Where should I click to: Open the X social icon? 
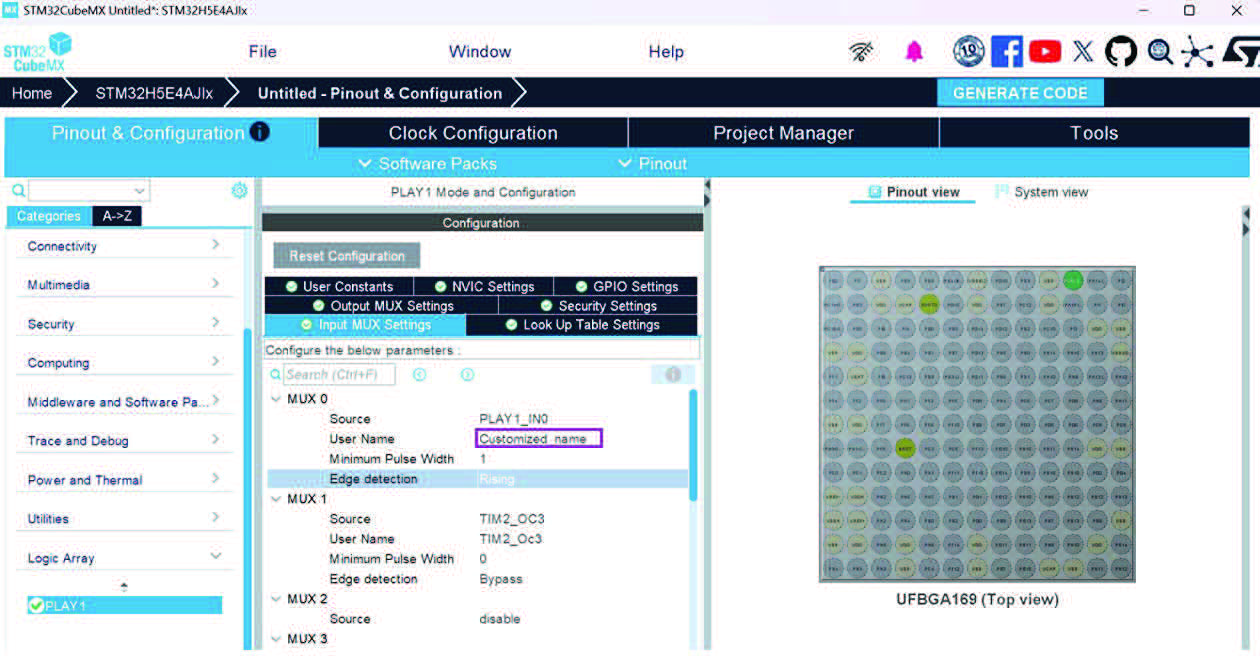coord(1083,52)
